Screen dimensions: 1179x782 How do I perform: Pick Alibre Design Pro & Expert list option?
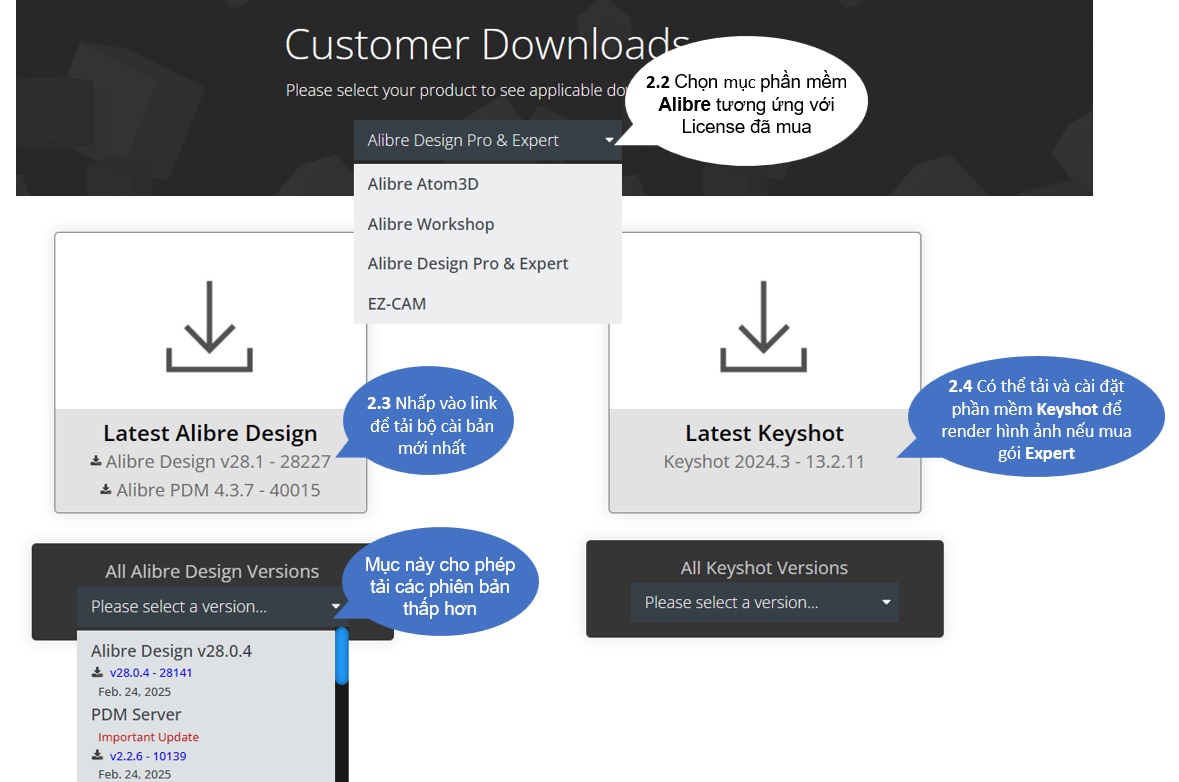coord(468,264)
